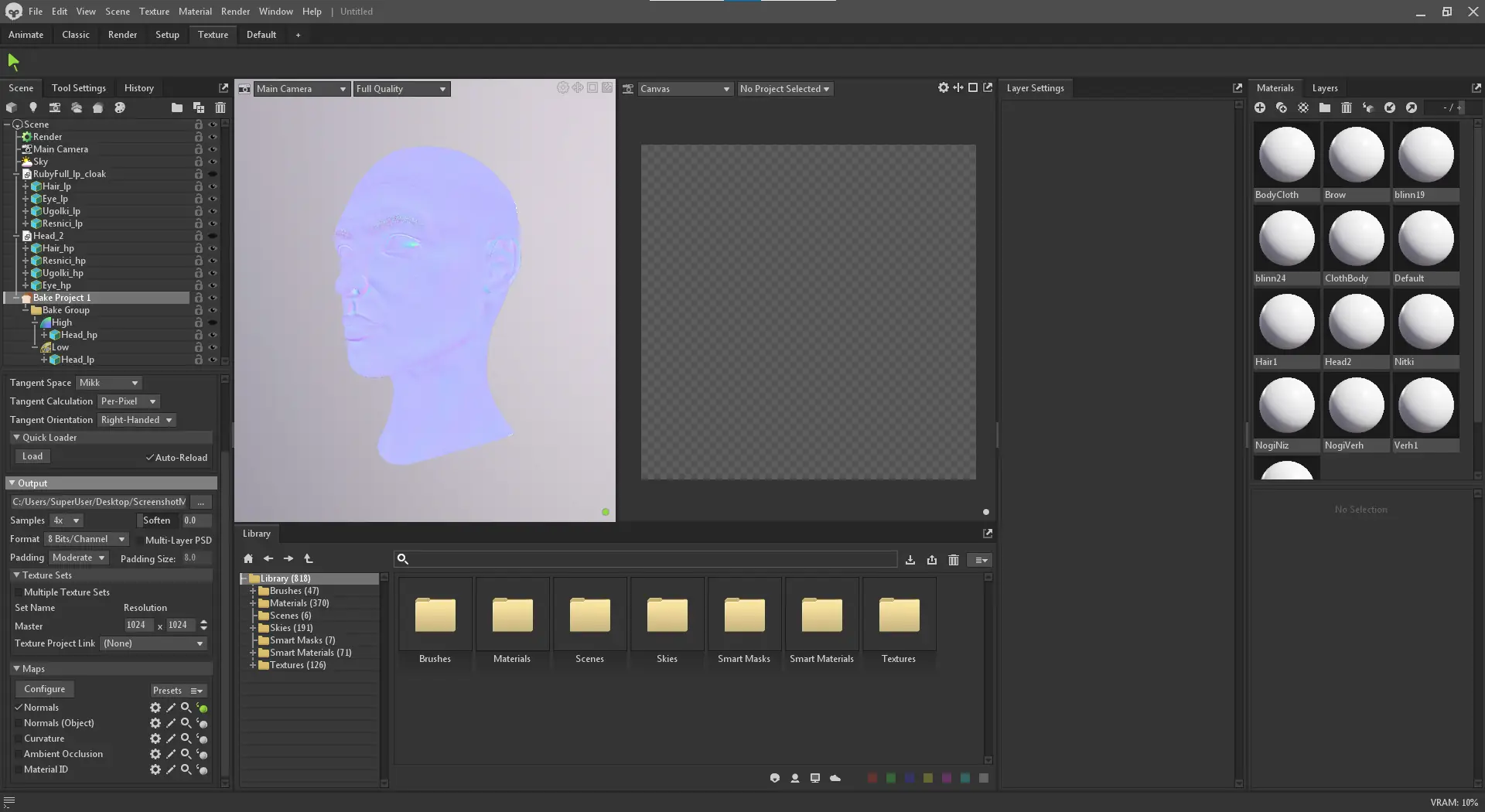Image resolution: width=1485 pixels, height=812 pixels.
Task: Open the Tangent Space Mikk dropdown
Action: (x=109, y=383)
